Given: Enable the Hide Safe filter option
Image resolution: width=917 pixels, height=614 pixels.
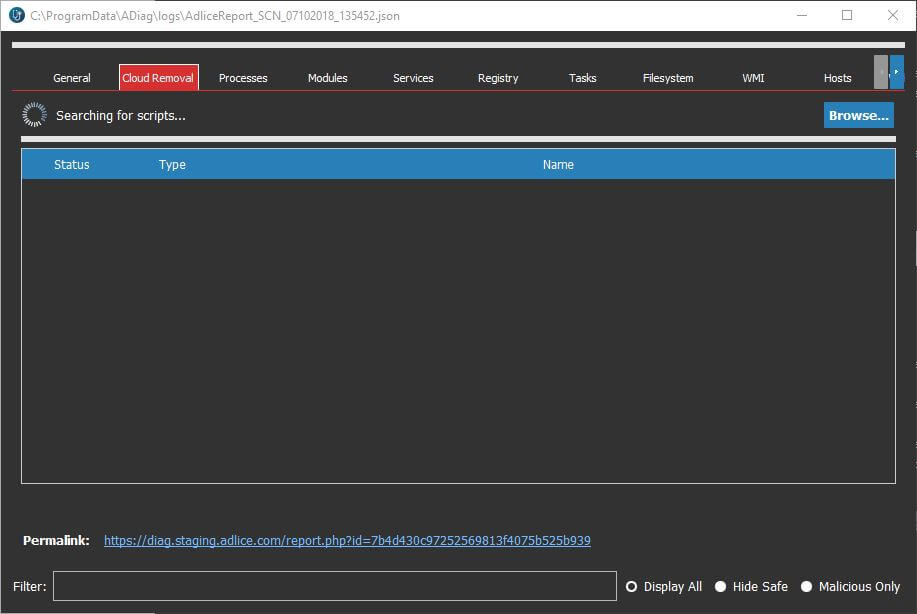Looking at the screenshot, I should 720,587.
